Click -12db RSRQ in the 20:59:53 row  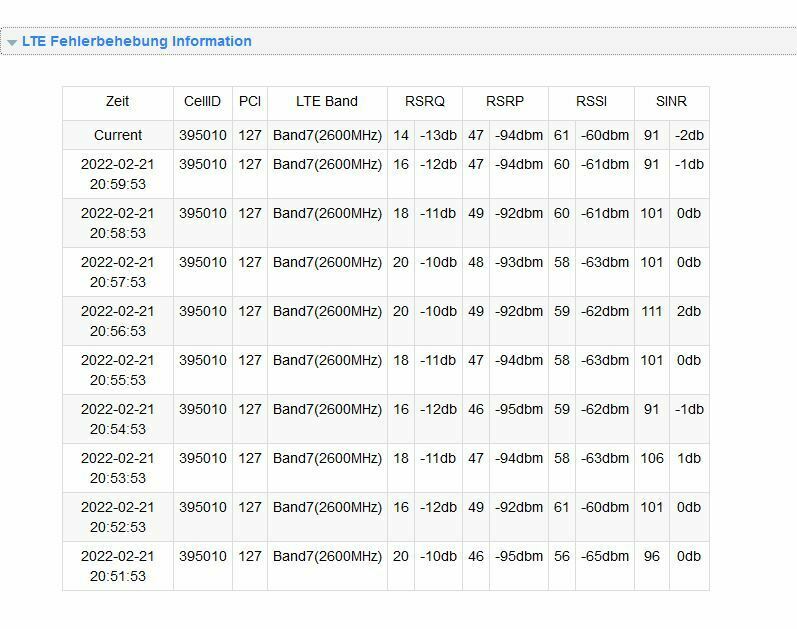tap(438, 164)
